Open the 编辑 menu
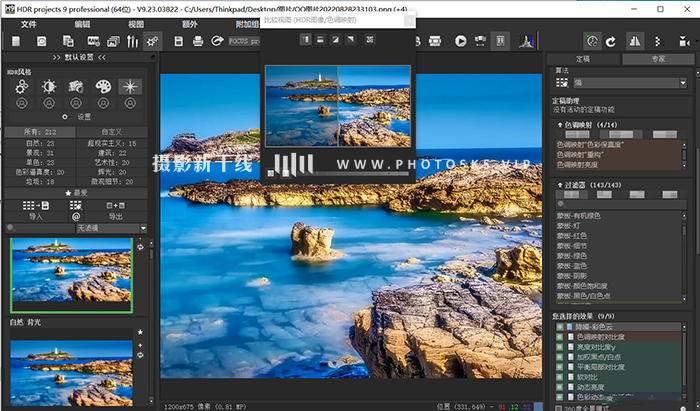 82,24
